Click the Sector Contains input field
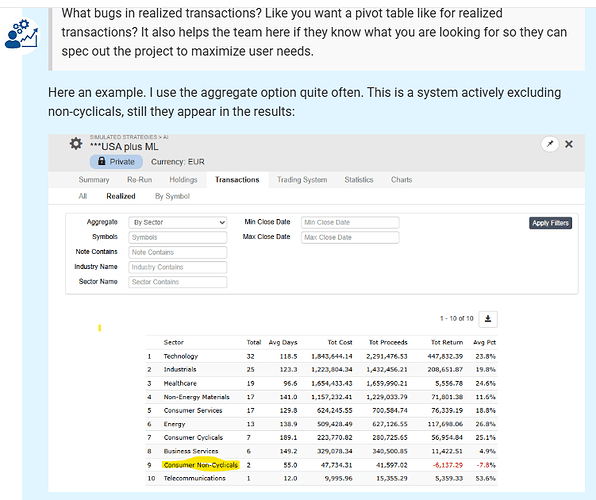The width and height of the screenshot is (596, 500). [x=178, y=282]
